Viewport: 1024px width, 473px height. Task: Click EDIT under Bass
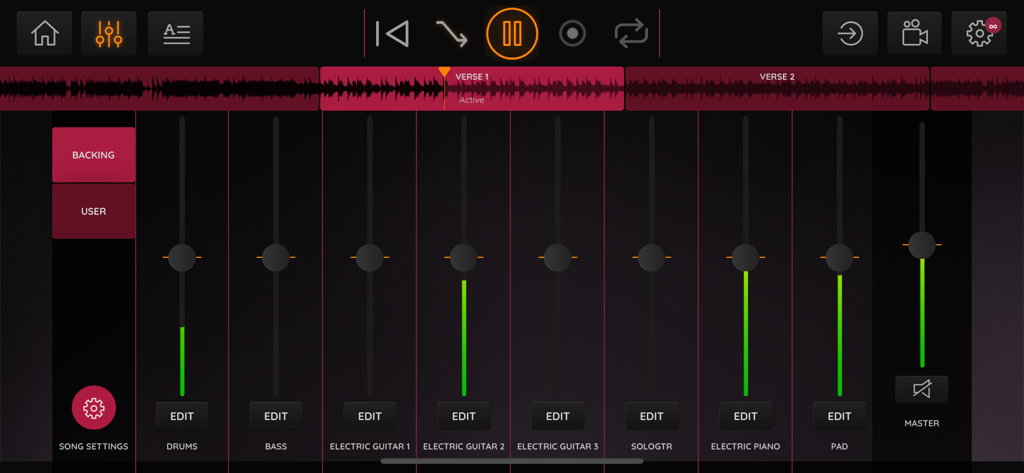tap(276, 416)
